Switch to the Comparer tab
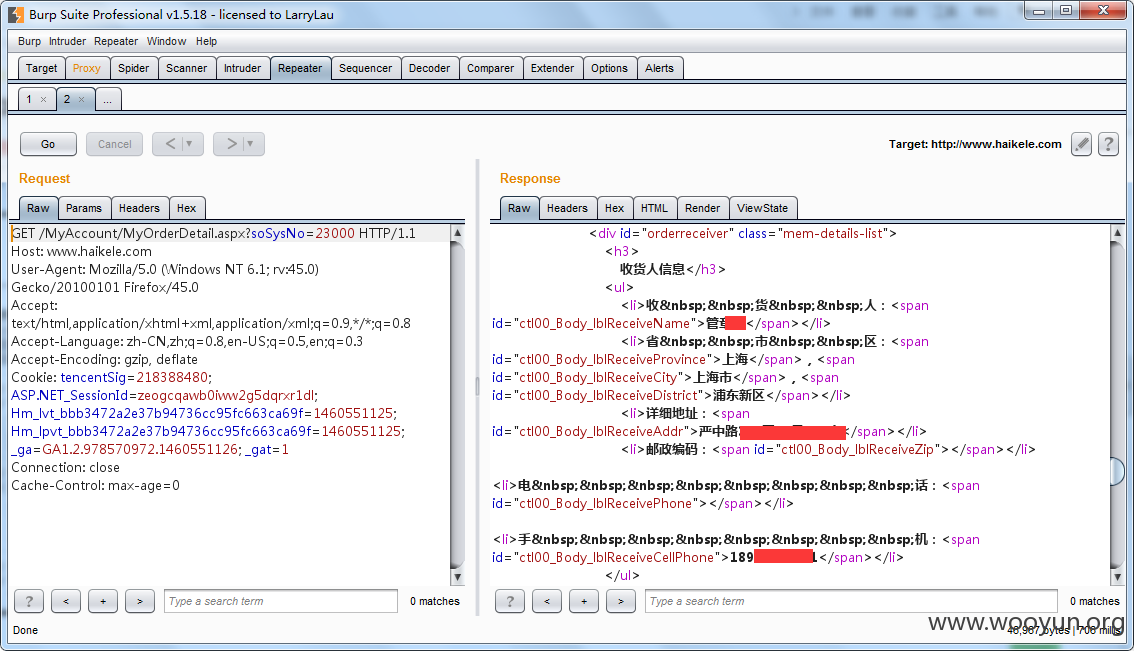1134x651 pixels. tap(490, 68)
